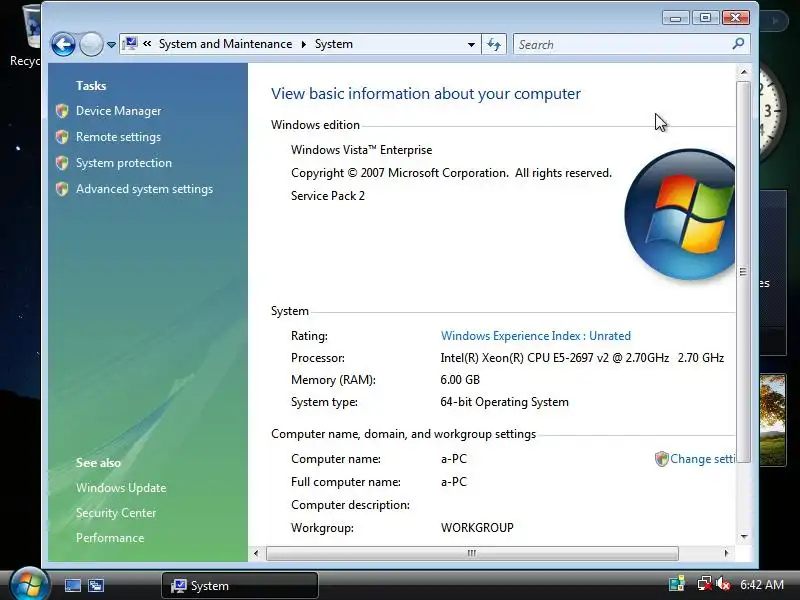Open Remote settings task link

point(118,137)
